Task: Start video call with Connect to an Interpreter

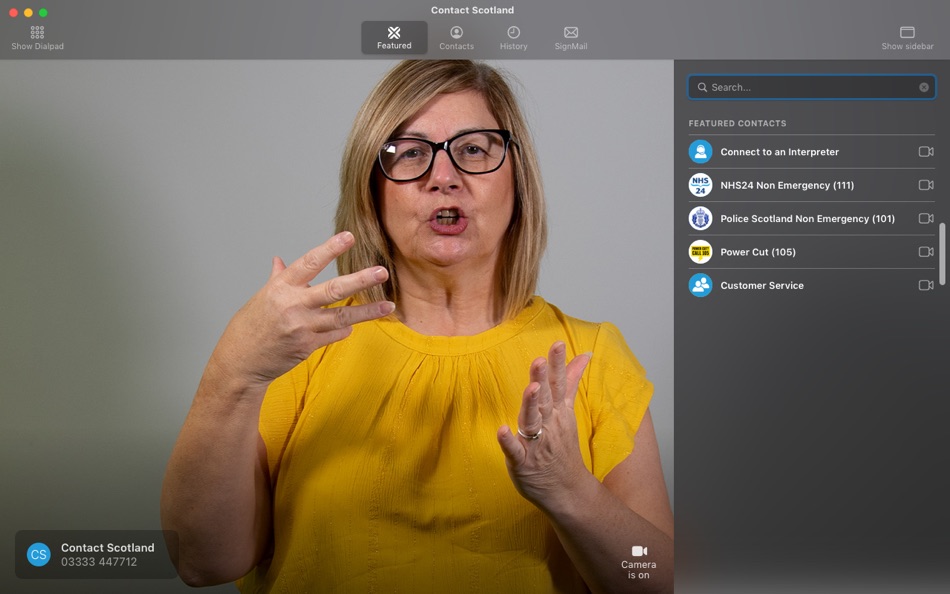Action: point(926,151)
